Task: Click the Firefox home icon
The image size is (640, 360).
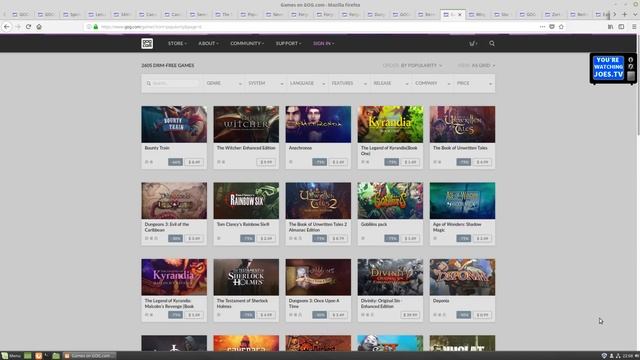Action: coord(39,27)
